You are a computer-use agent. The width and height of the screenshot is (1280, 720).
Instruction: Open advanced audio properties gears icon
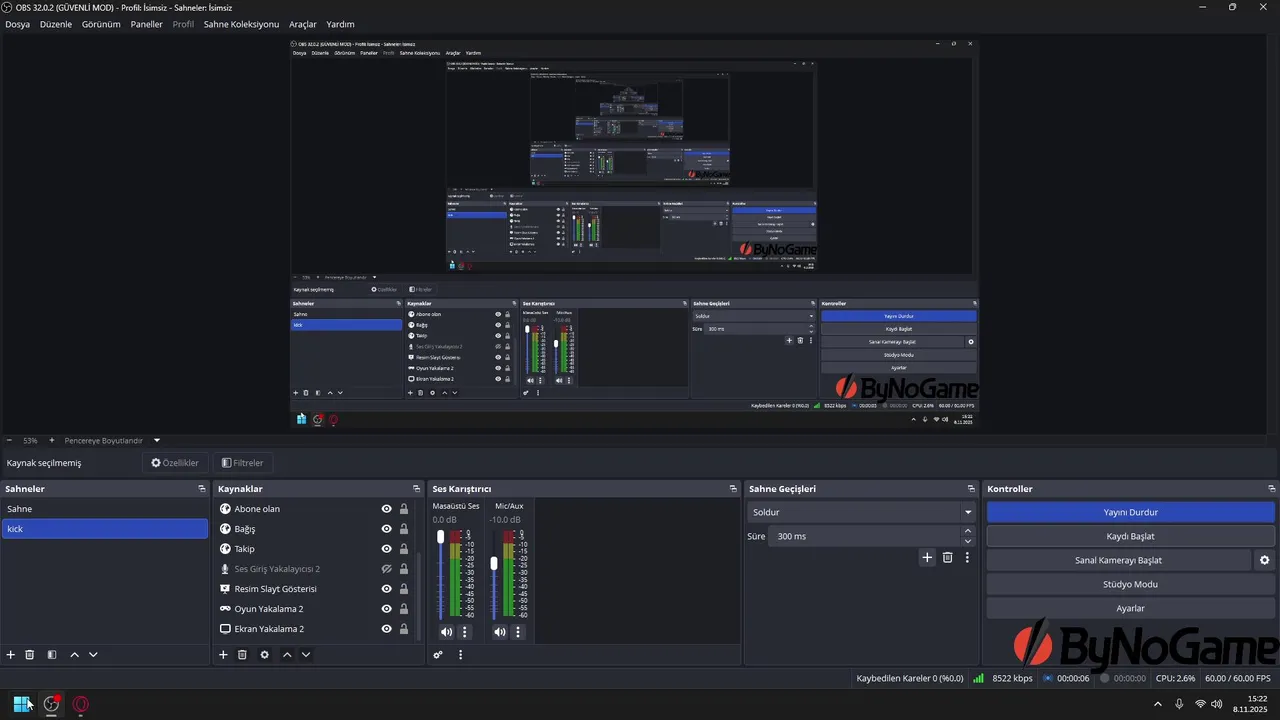pos(438,655)
